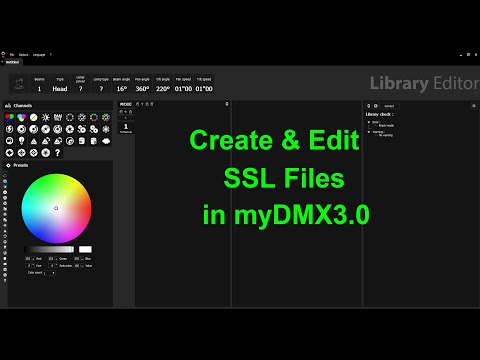The image size is (480, 360).
Task: Select the blue highlighted preset icon in Presets sidebar
Action: [5, 181]
